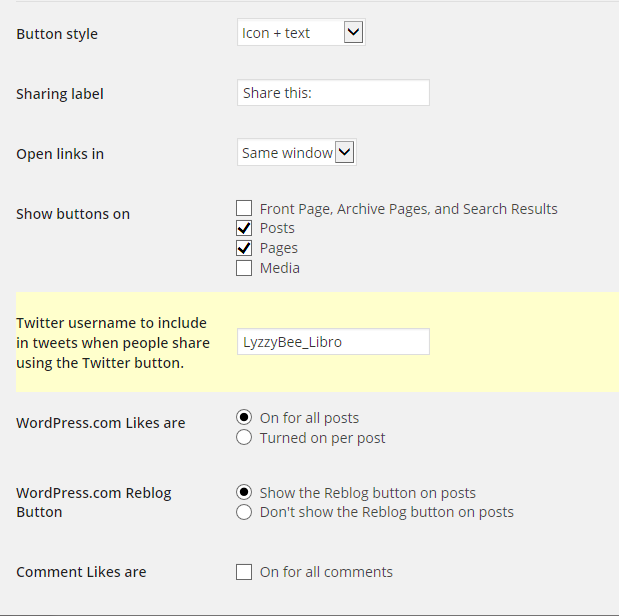Select 'Turned on per post' radio button

[x=244, y=438]
